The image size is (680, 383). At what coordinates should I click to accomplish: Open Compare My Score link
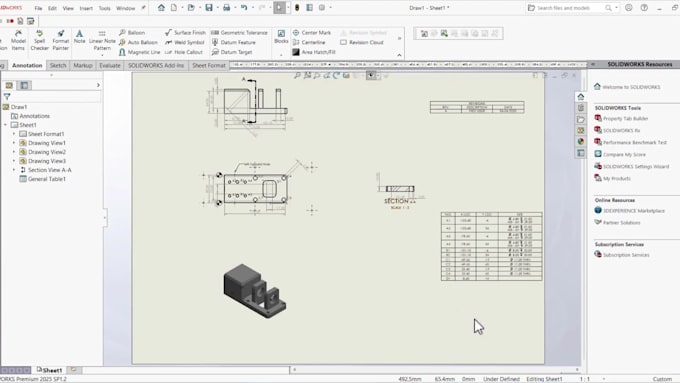(620, 154)
